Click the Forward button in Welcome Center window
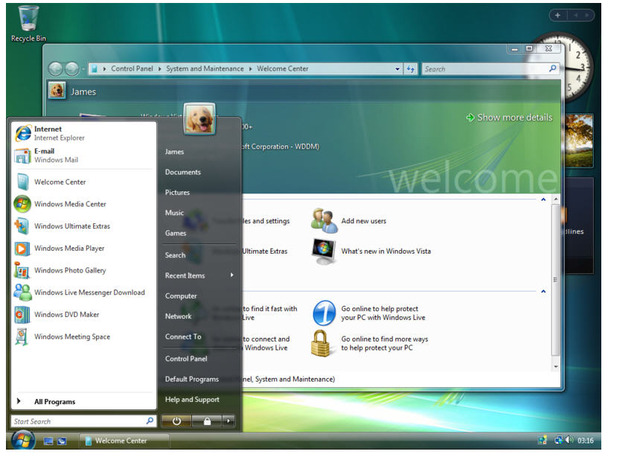 pyautogui.click(x=72, y=69)
